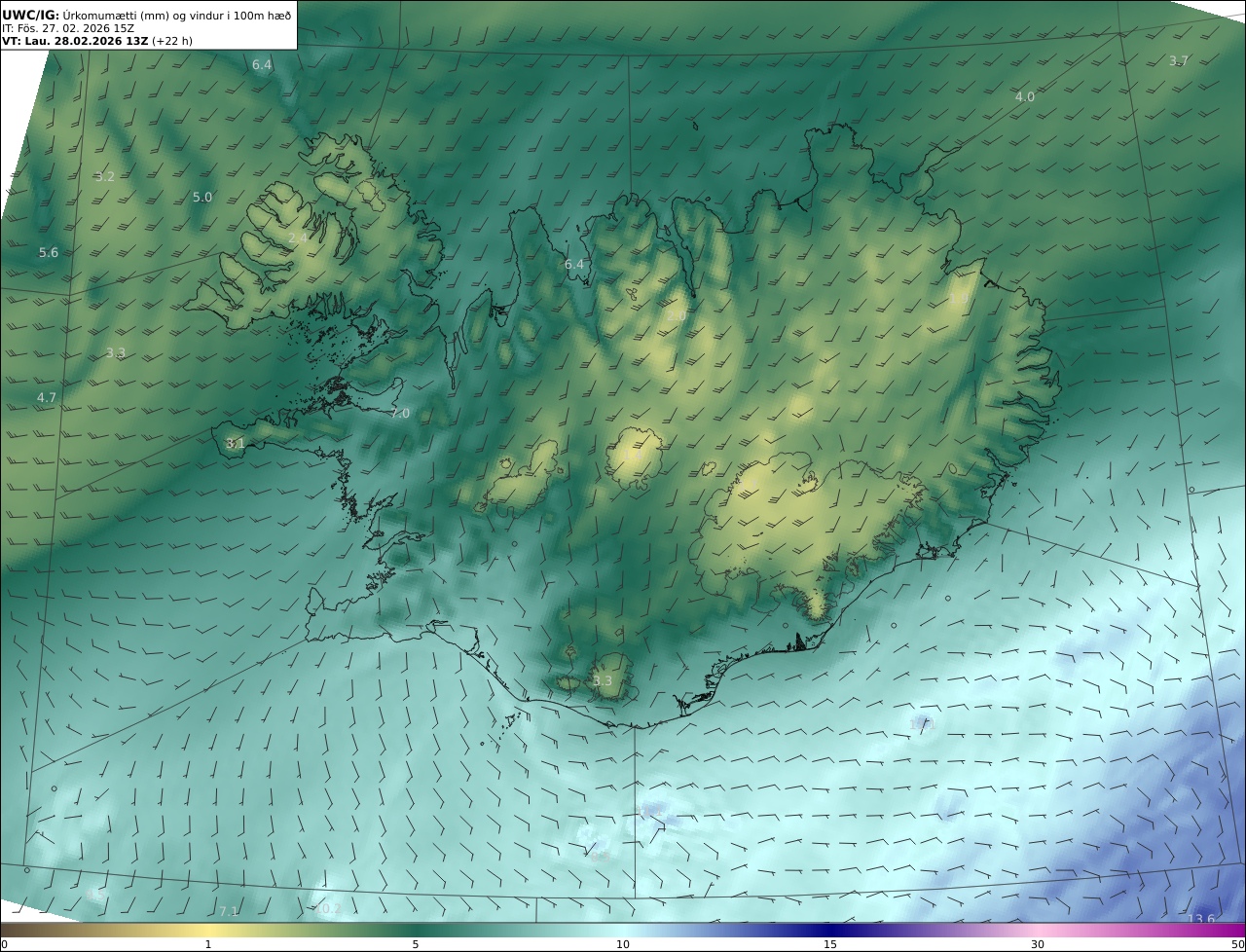
Task: Click the 4.7 value label
Action: point(47,397)
